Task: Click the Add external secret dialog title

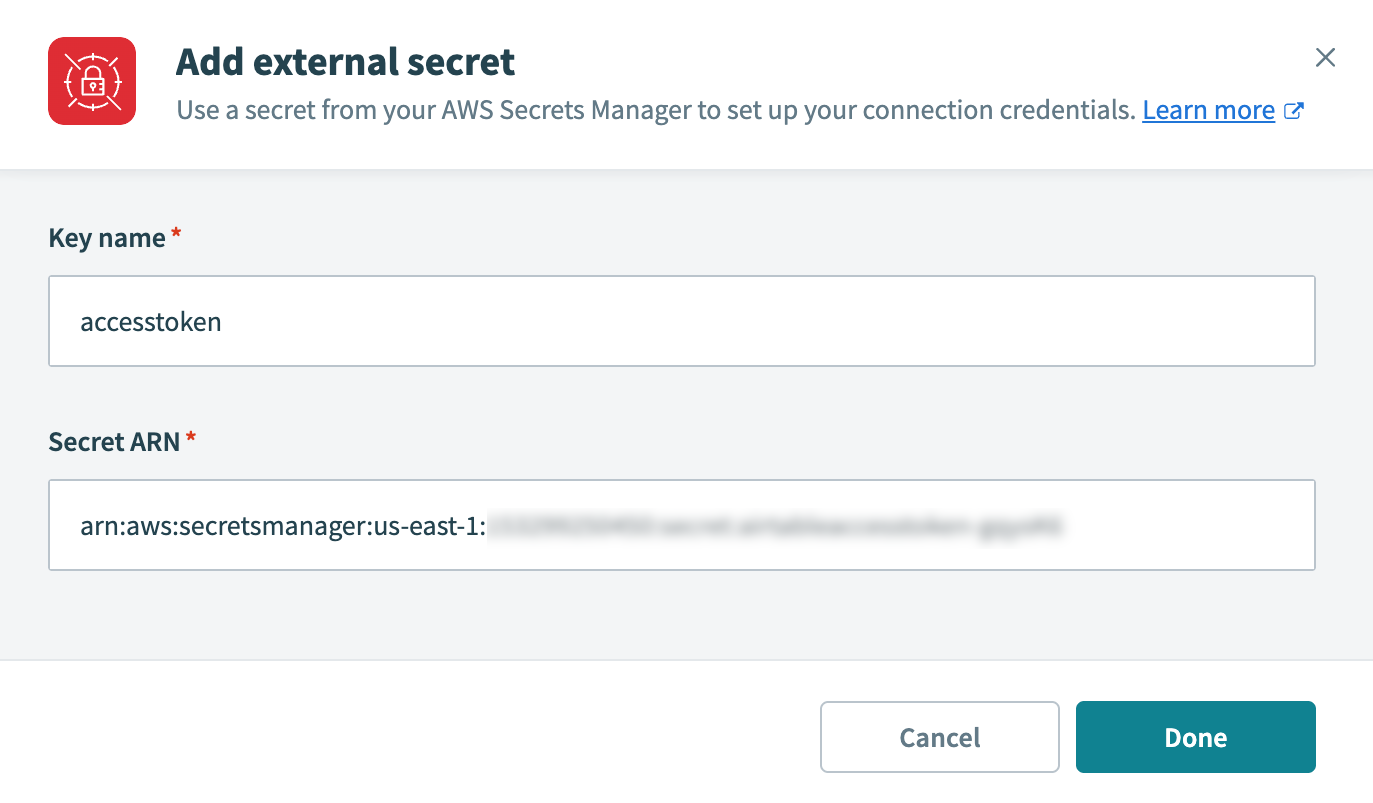Action: click(x=345, y=61)
